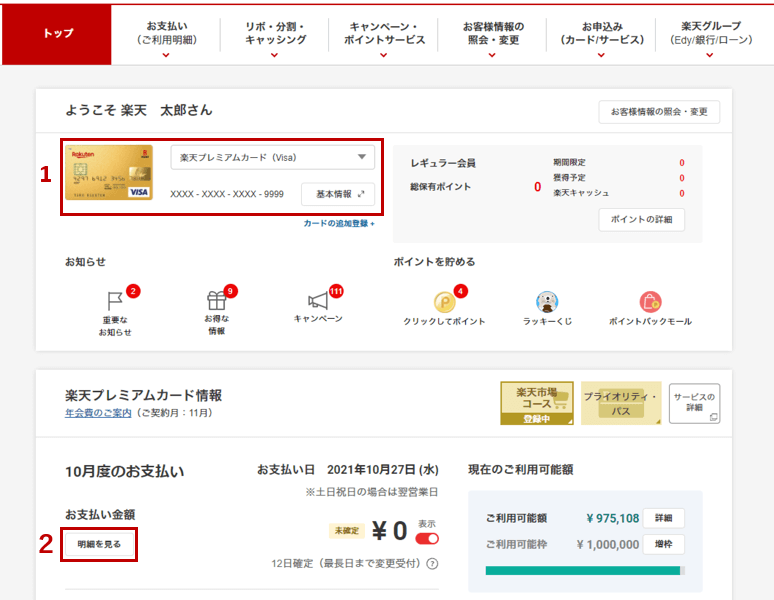774x600 pixels.
Task: Click the レギュラー会員 membership label
Action: pos(443,163)
